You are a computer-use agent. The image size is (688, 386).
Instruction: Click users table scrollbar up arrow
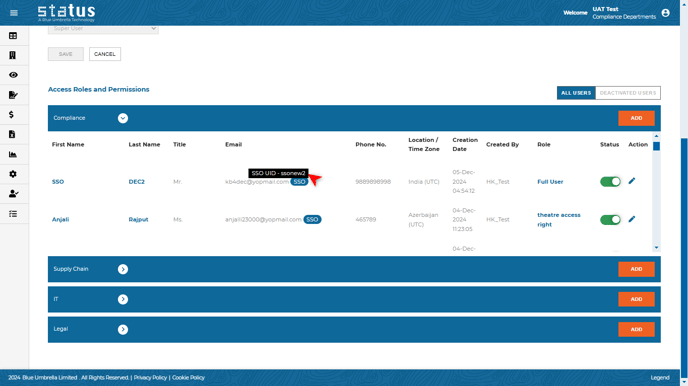click(x=656, y=136)
